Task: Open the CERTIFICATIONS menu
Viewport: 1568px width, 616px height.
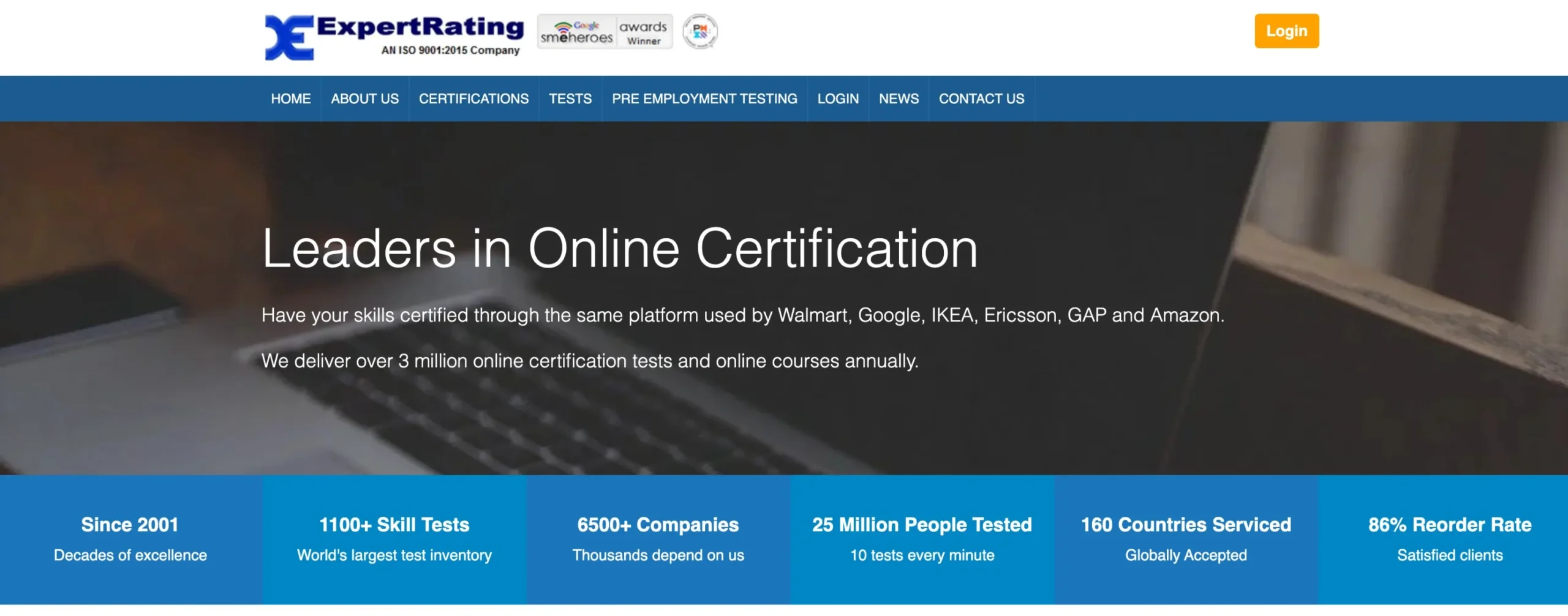Action: 473,99
